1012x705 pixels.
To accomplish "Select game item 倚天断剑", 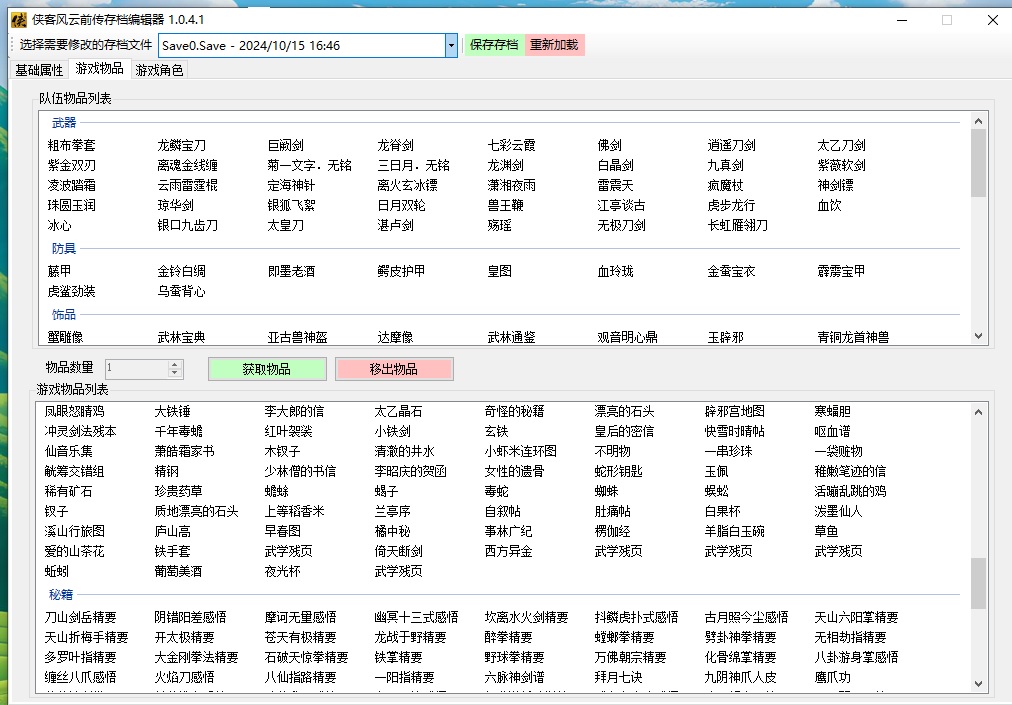I will (399, 551).
